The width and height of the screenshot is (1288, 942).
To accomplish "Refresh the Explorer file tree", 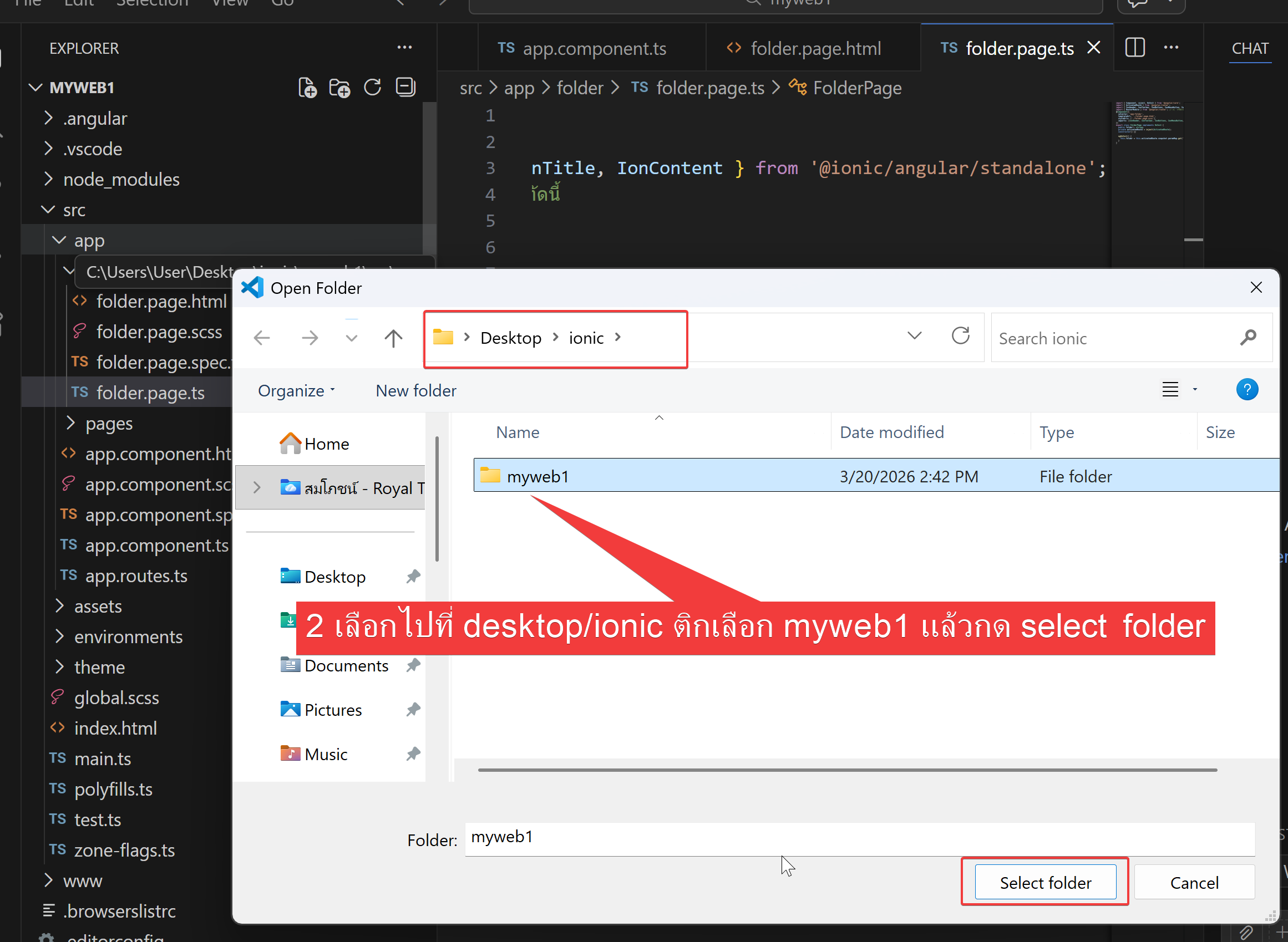I will click(x=373, y=88).
